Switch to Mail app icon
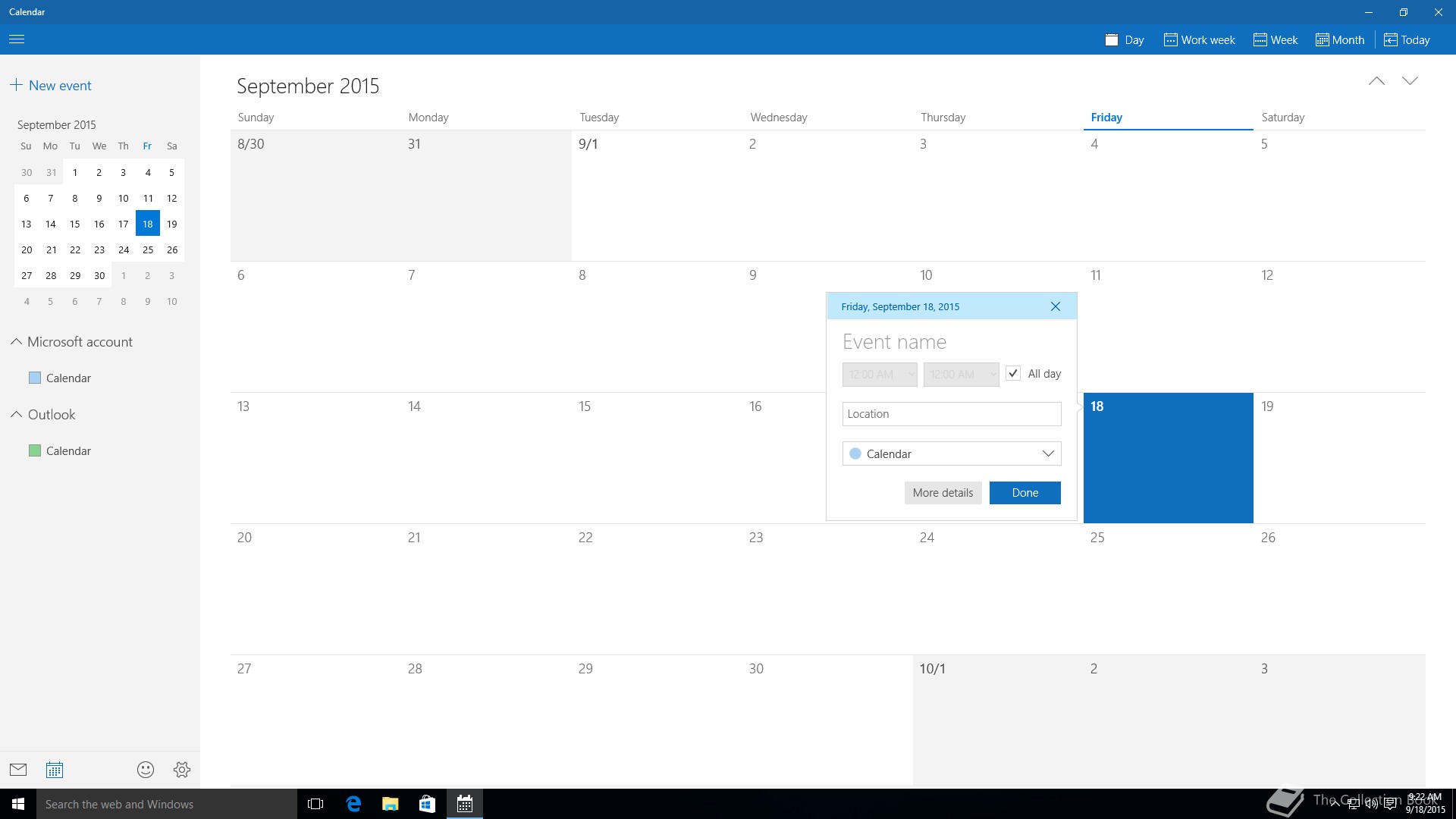The image size is (1456, 819). pyautogui.click(x=18, y=770)
